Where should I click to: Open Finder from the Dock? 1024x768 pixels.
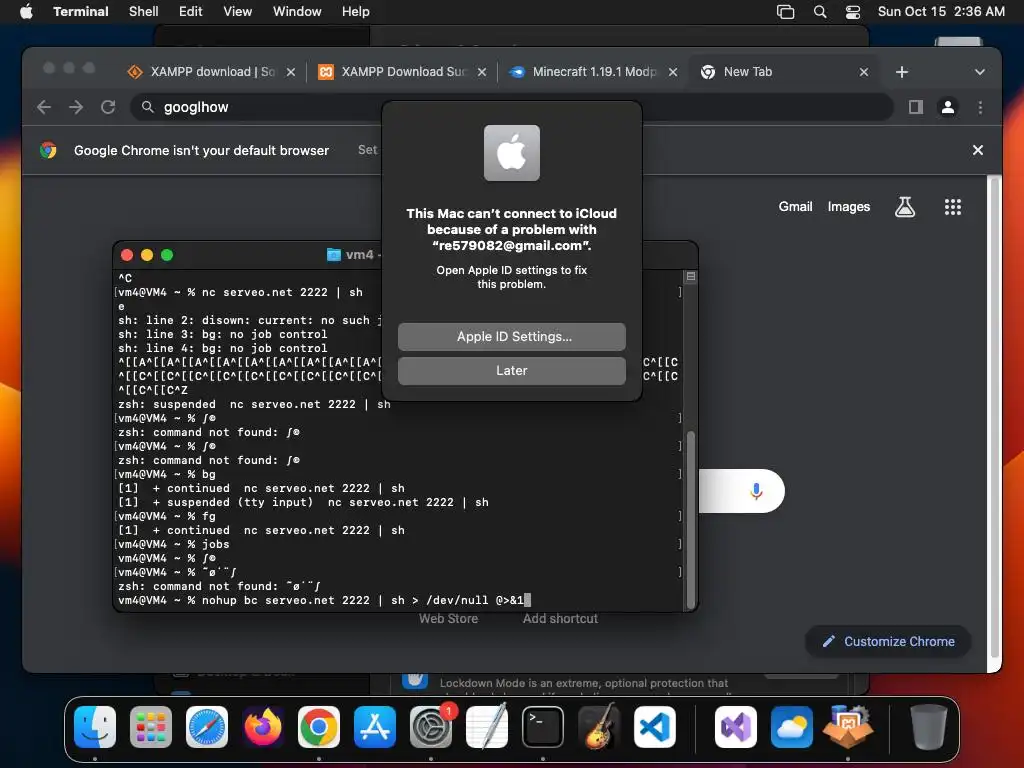point(95,727)
